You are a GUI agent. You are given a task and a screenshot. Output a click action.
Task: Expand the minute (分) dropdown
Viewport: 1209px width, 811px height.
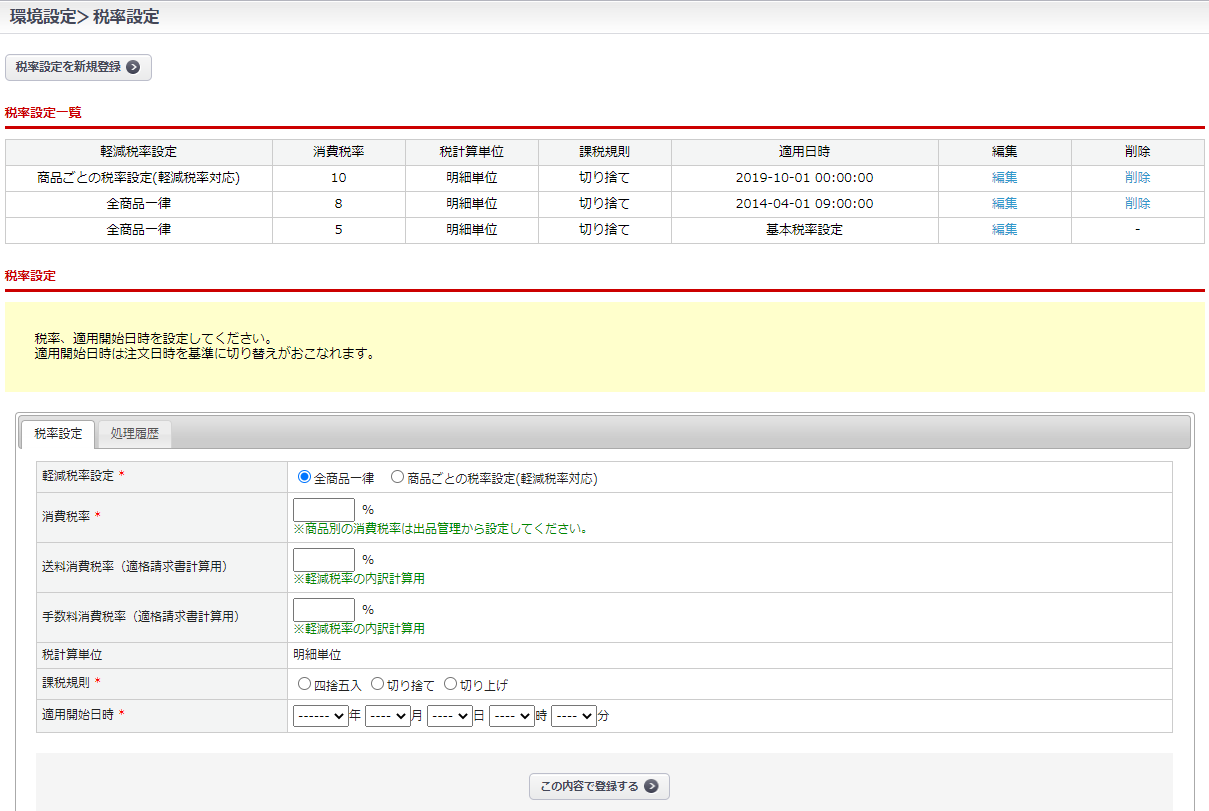point(573,716)
